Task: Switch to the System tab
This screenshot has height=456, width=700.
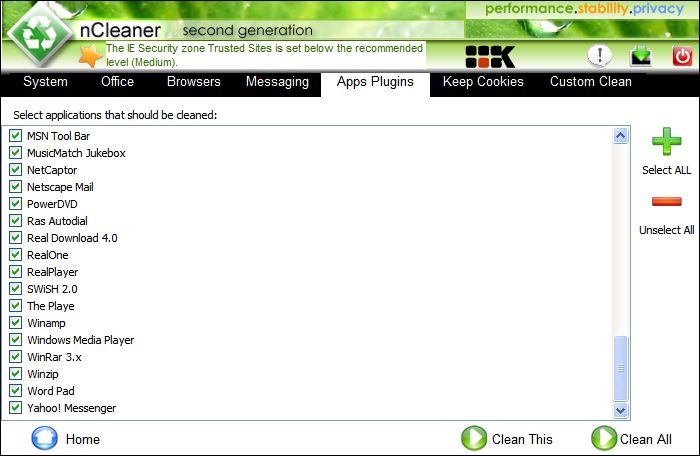Action: click(46, 82)
